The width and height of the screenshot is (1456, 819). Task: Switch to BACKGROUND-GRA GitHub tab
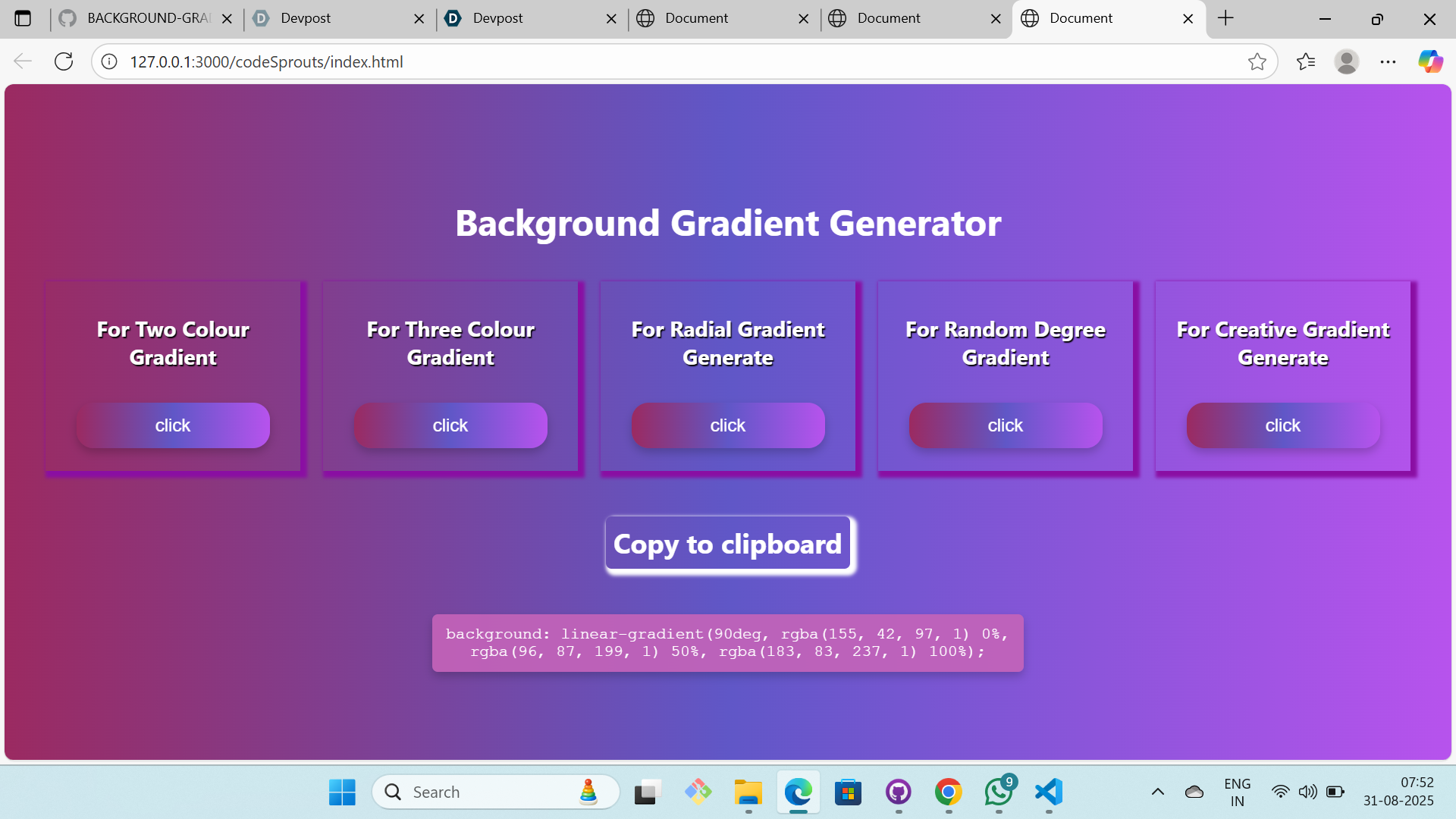click(x=148, y=18)
